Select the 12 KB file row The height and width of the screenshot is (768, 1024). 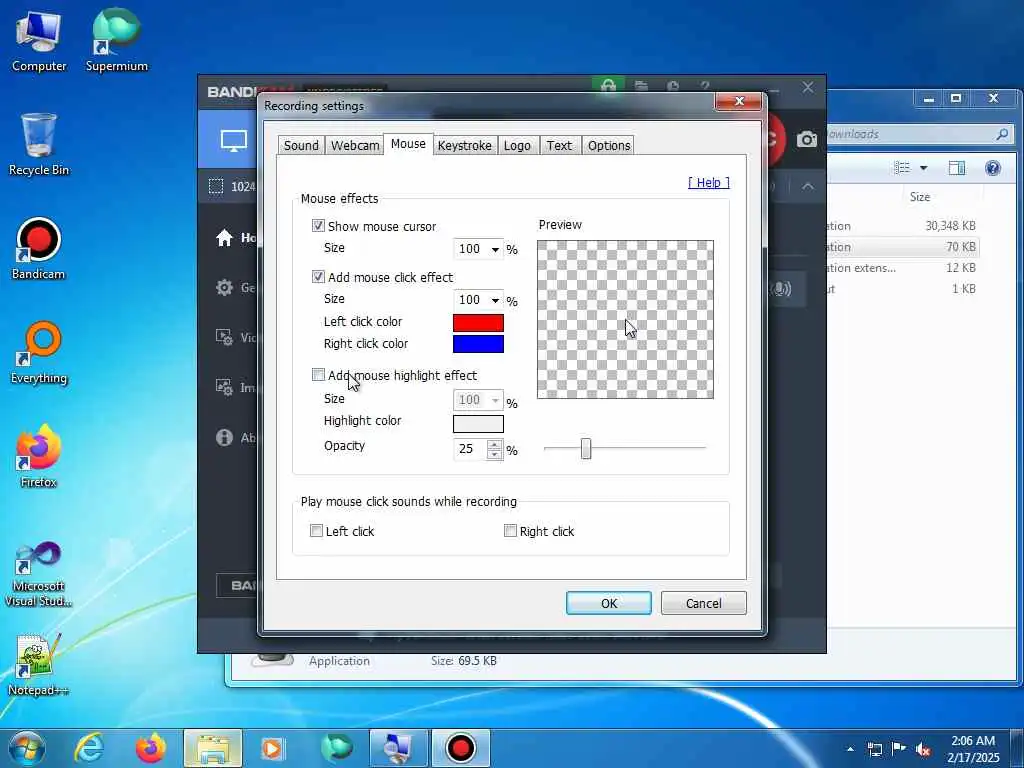(902, 268)
